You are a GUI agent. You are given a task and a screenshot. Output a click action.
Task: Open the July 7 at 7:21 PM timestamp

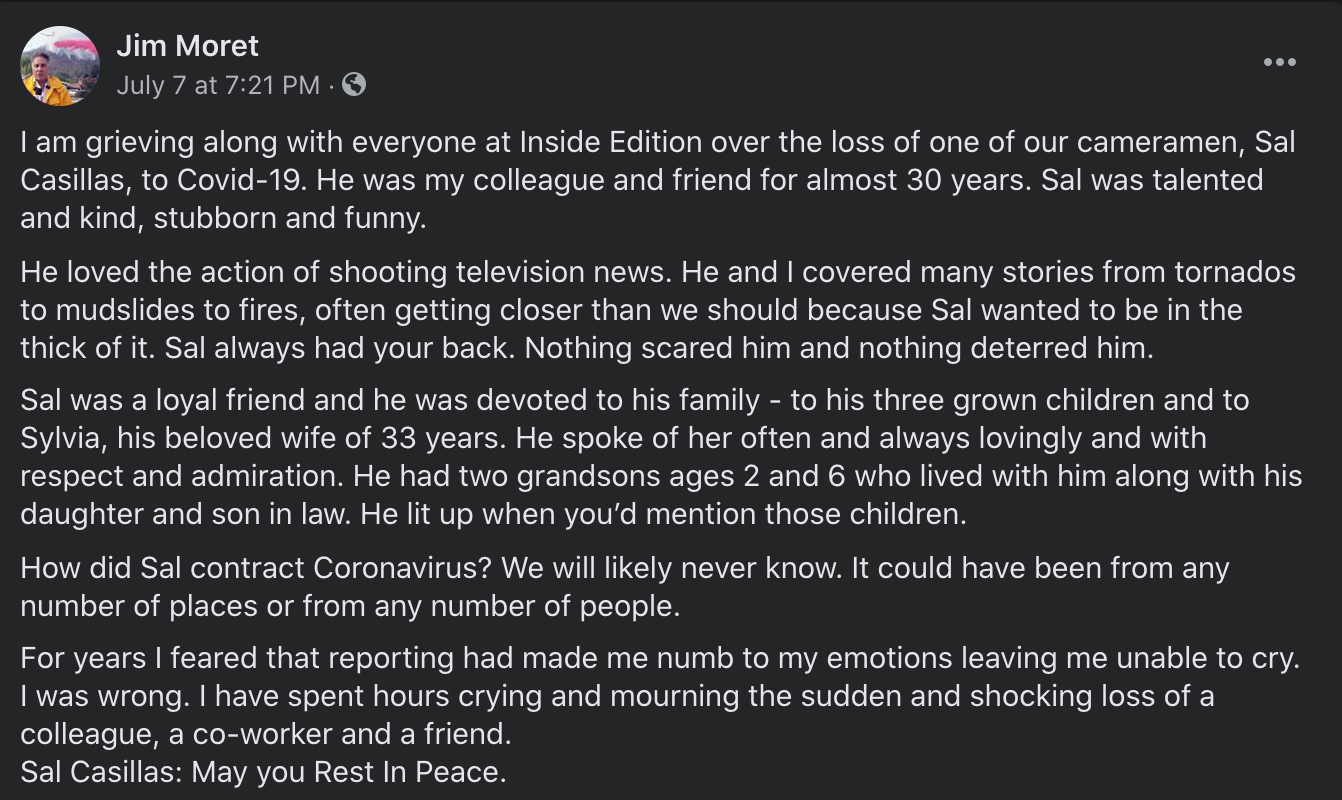point(218,85)
